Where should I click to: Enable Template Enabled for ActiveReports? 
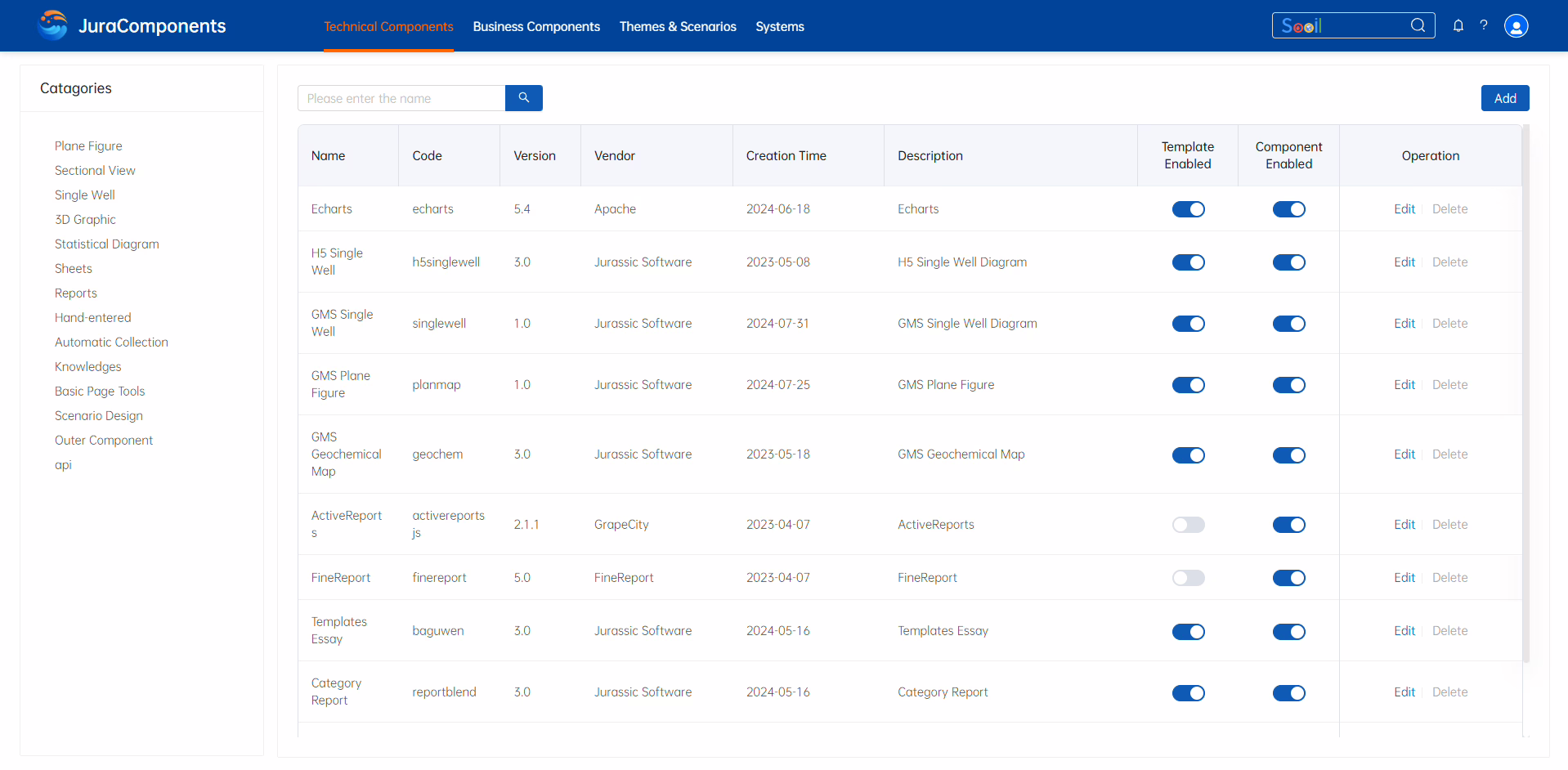(1188, 525)
